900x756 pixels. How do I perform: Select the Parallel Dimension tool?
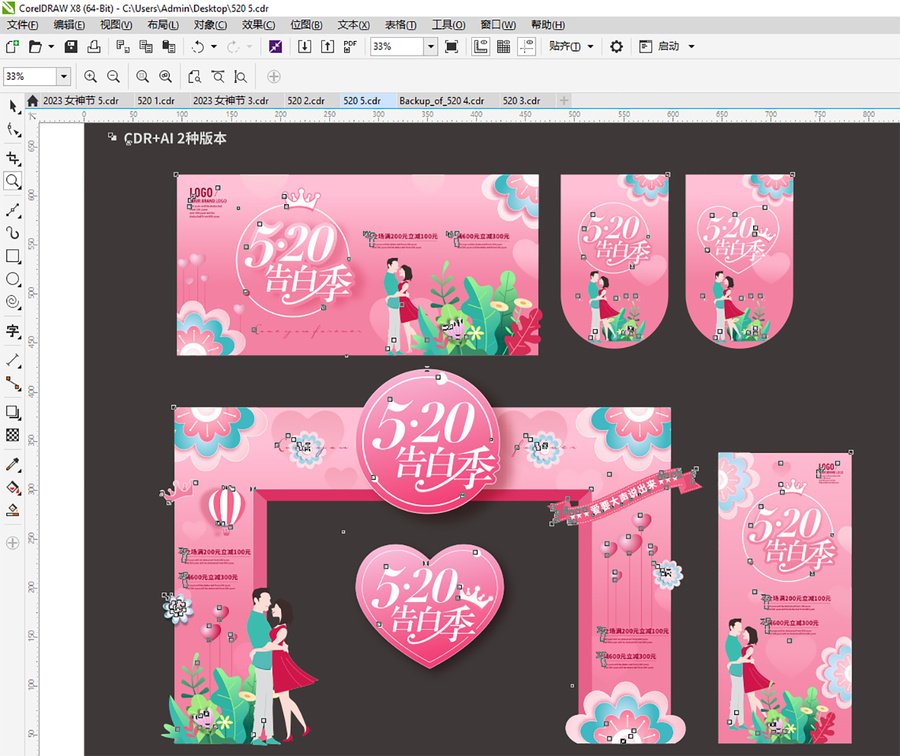[13, 360]
